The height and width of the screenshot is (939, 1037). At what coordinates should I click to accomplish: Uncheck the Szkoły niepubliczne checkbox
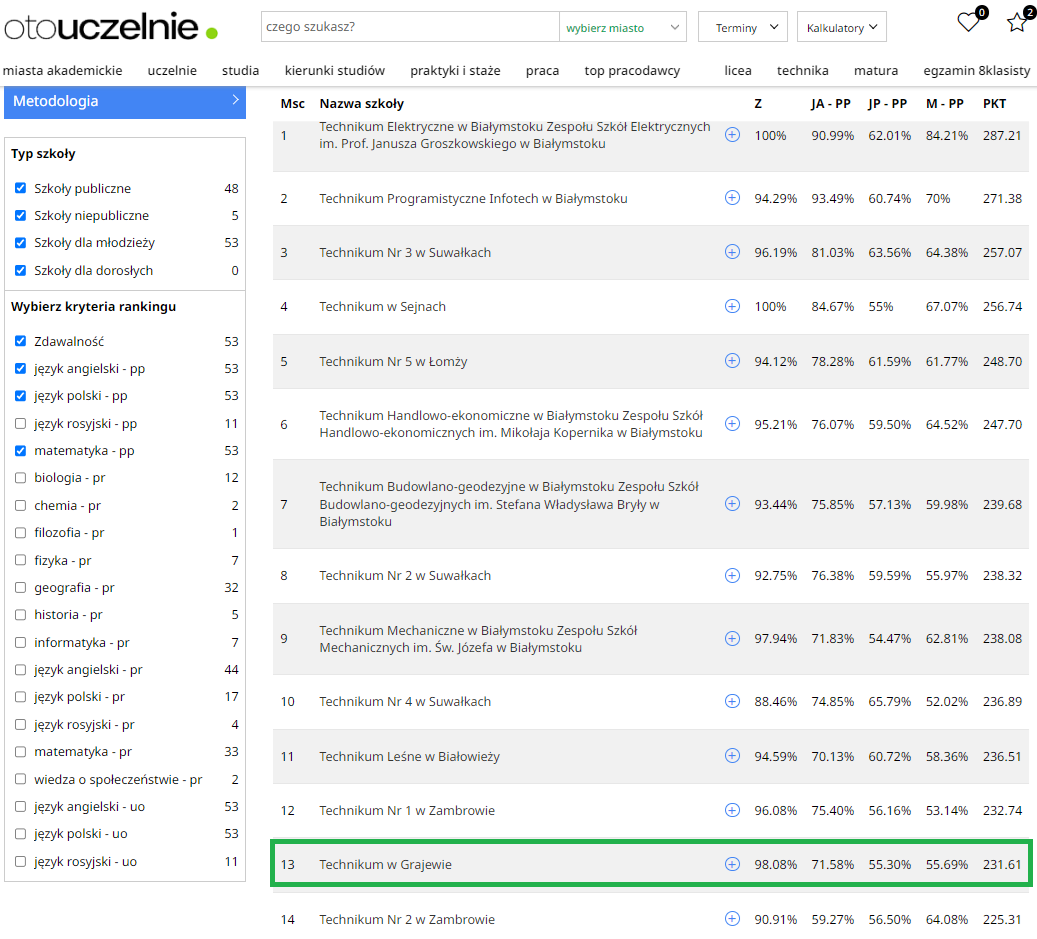pyautogui.click(x=21, y=216)
